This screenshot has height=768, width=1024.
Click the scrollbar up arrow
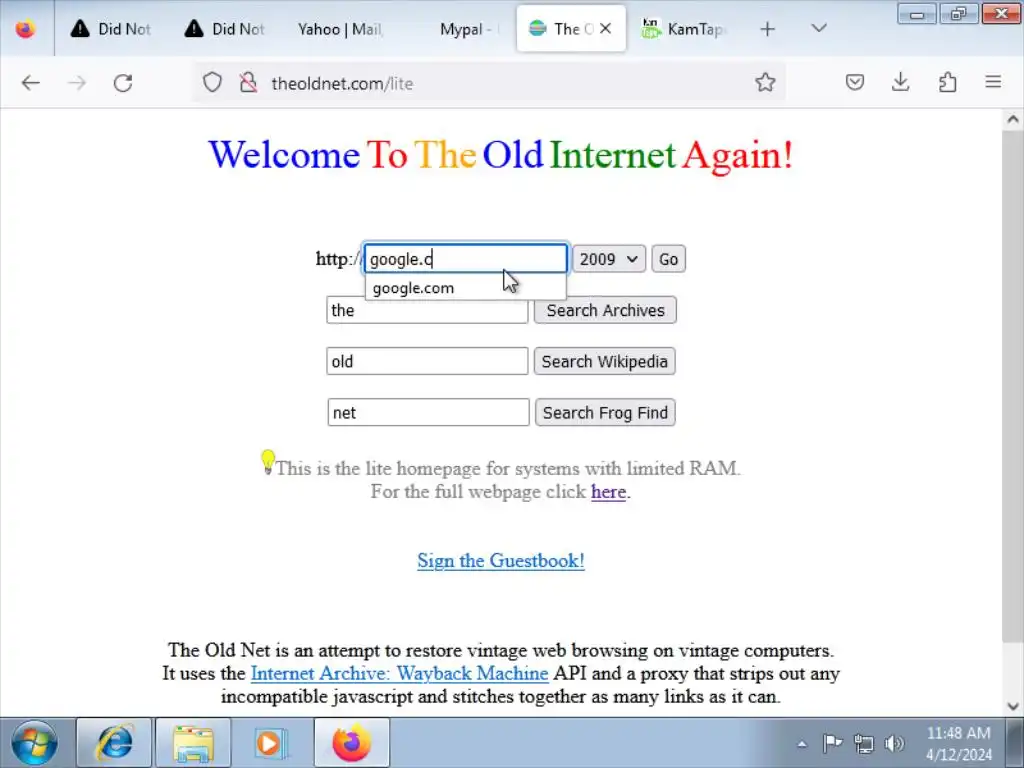[x=1012, y=120]
